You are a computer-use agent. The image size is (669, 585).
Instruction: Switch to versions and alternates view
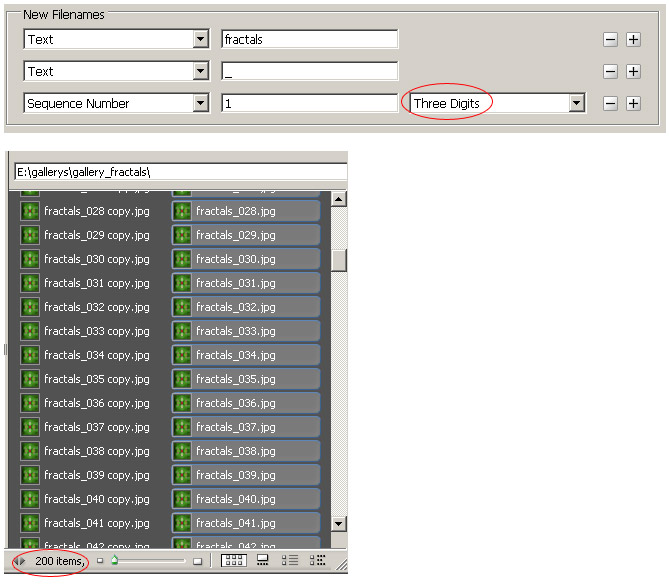[x=318, y=560]
